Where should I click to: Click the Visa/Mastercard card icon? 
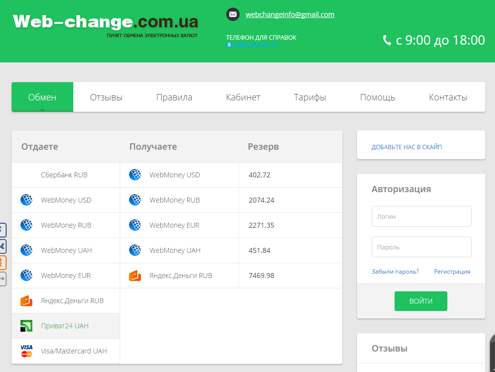tap(26, 351)
